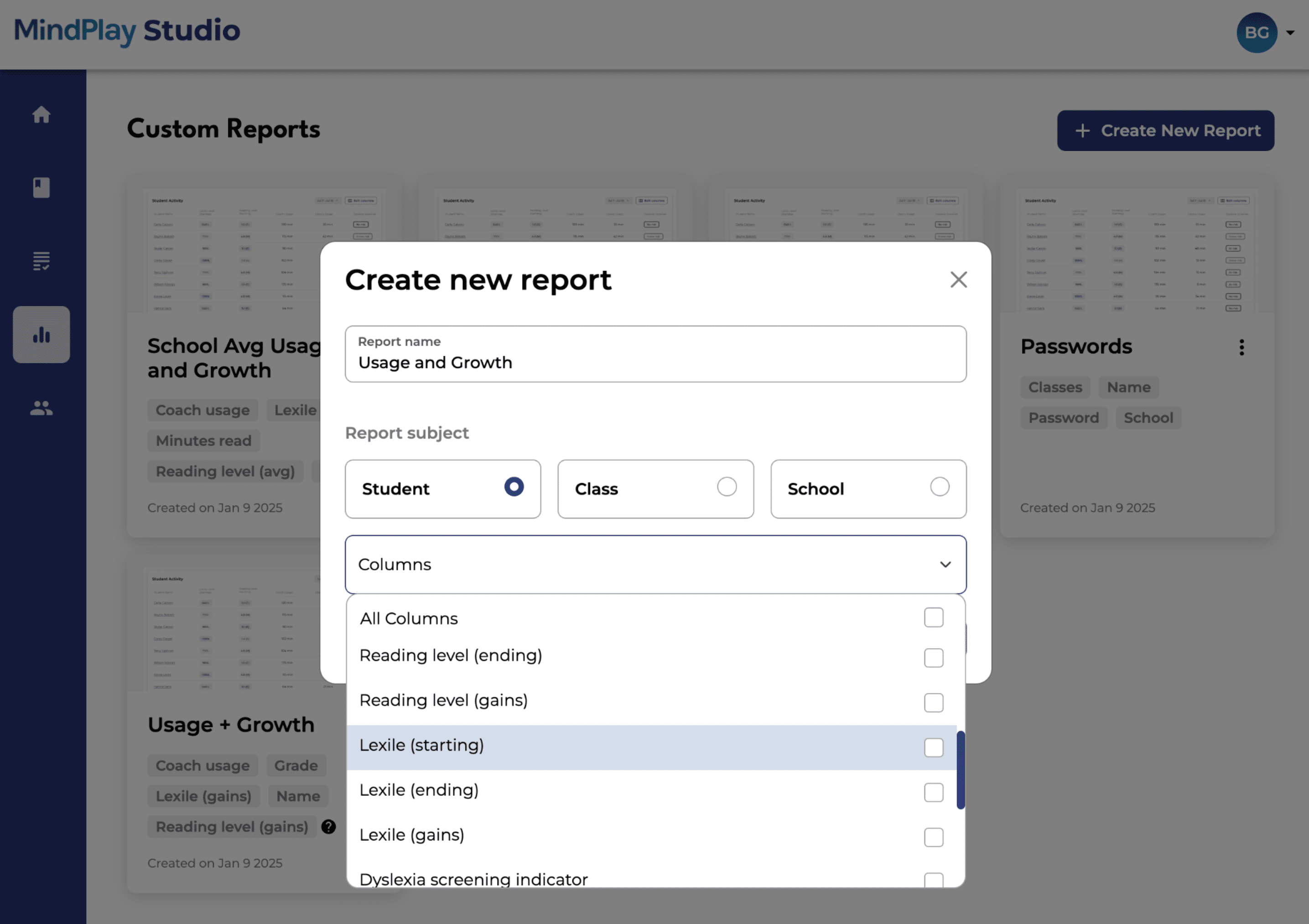Select the Class radio button
The width and height of the screenshot is (1309, 924).
click(x=726, y=487)
